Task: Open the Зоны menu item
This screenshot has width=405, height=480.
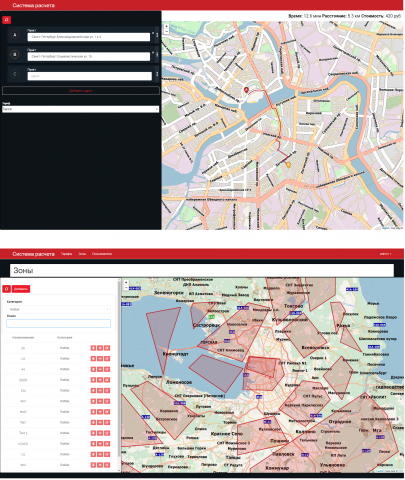Action: (x=82, y=254)
